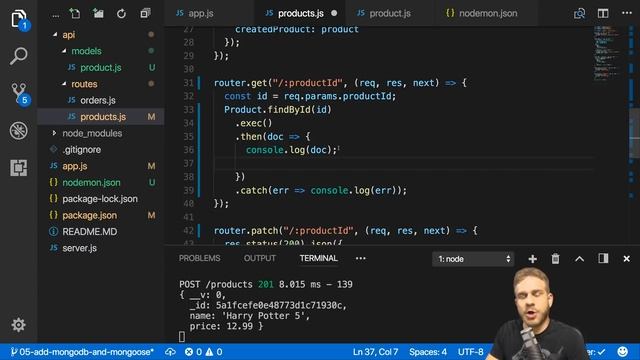
Task: Open product.js under models folder
Action: (x=101, y=67)
